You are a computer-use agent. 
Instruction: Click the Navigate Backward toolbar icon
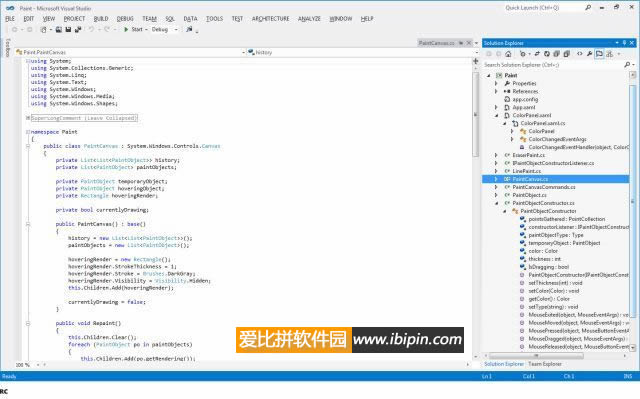tap(15, 29)
